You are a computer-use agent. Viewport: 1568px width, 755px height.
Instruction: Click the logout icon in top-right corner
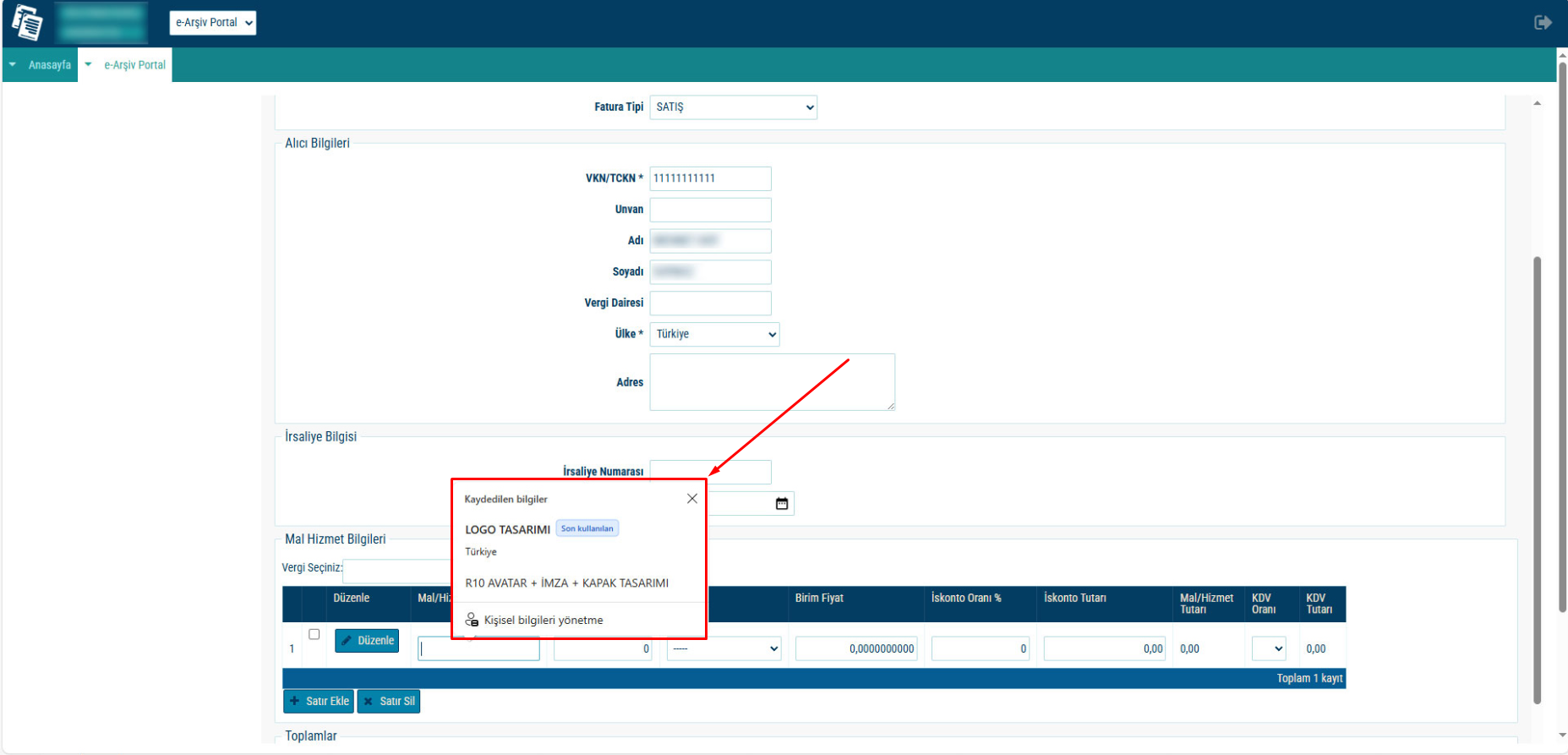(1543, 23)
